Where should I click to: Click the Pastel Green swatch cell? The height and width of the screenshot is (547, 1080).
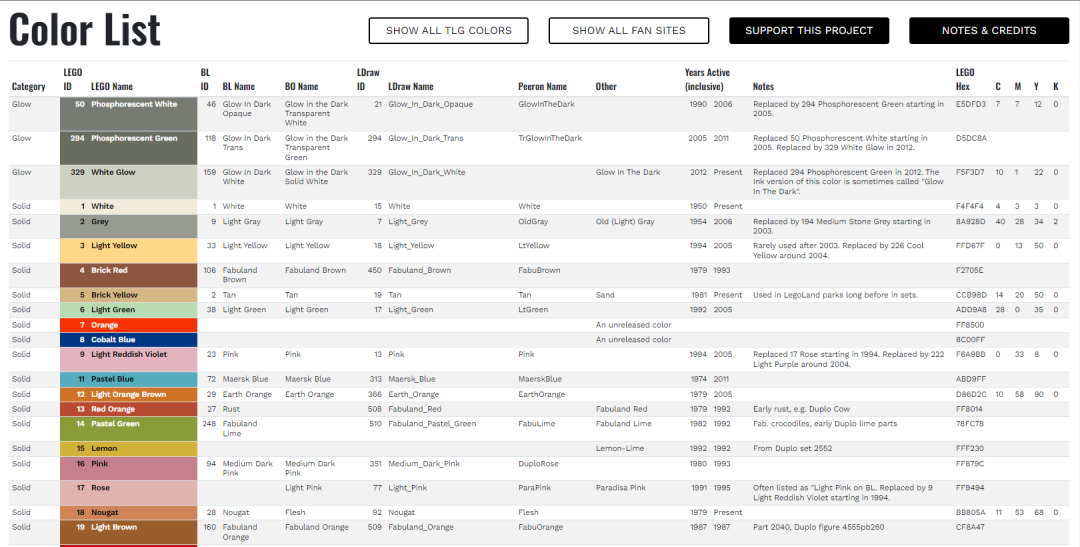pos(129,429)
